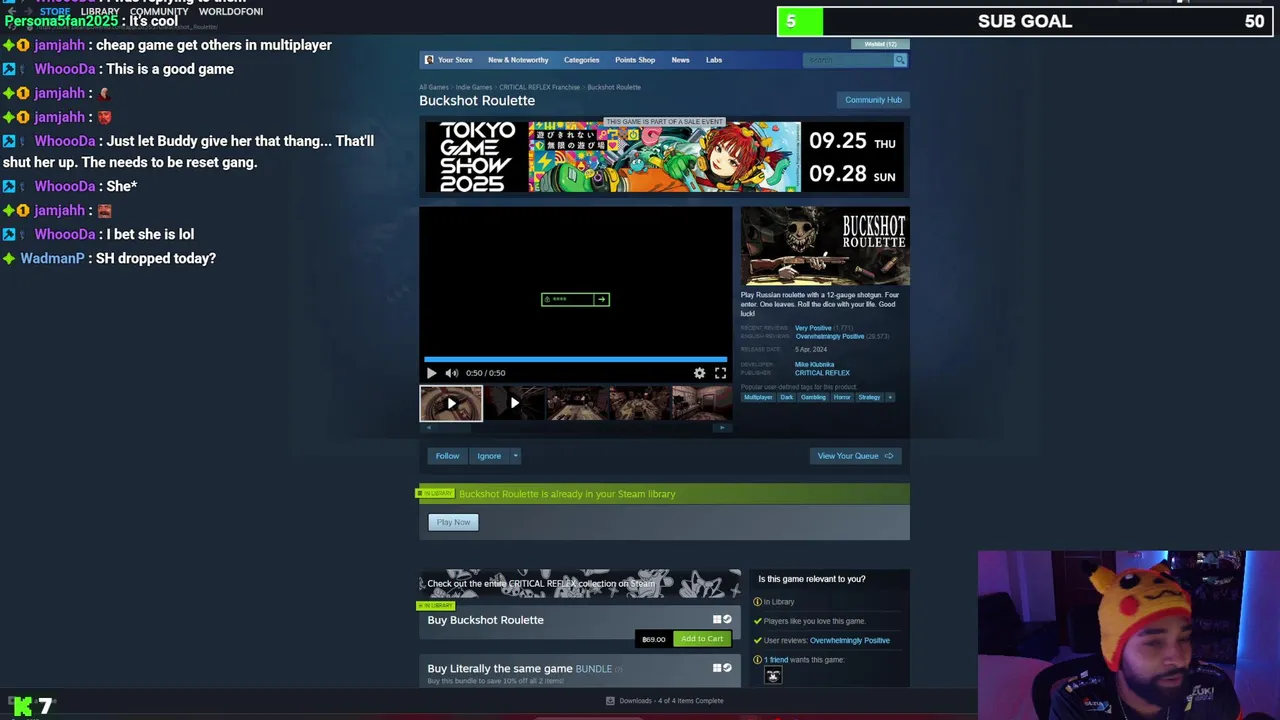
Task: Select the third screenshot thumbnail
Action: 577,403
